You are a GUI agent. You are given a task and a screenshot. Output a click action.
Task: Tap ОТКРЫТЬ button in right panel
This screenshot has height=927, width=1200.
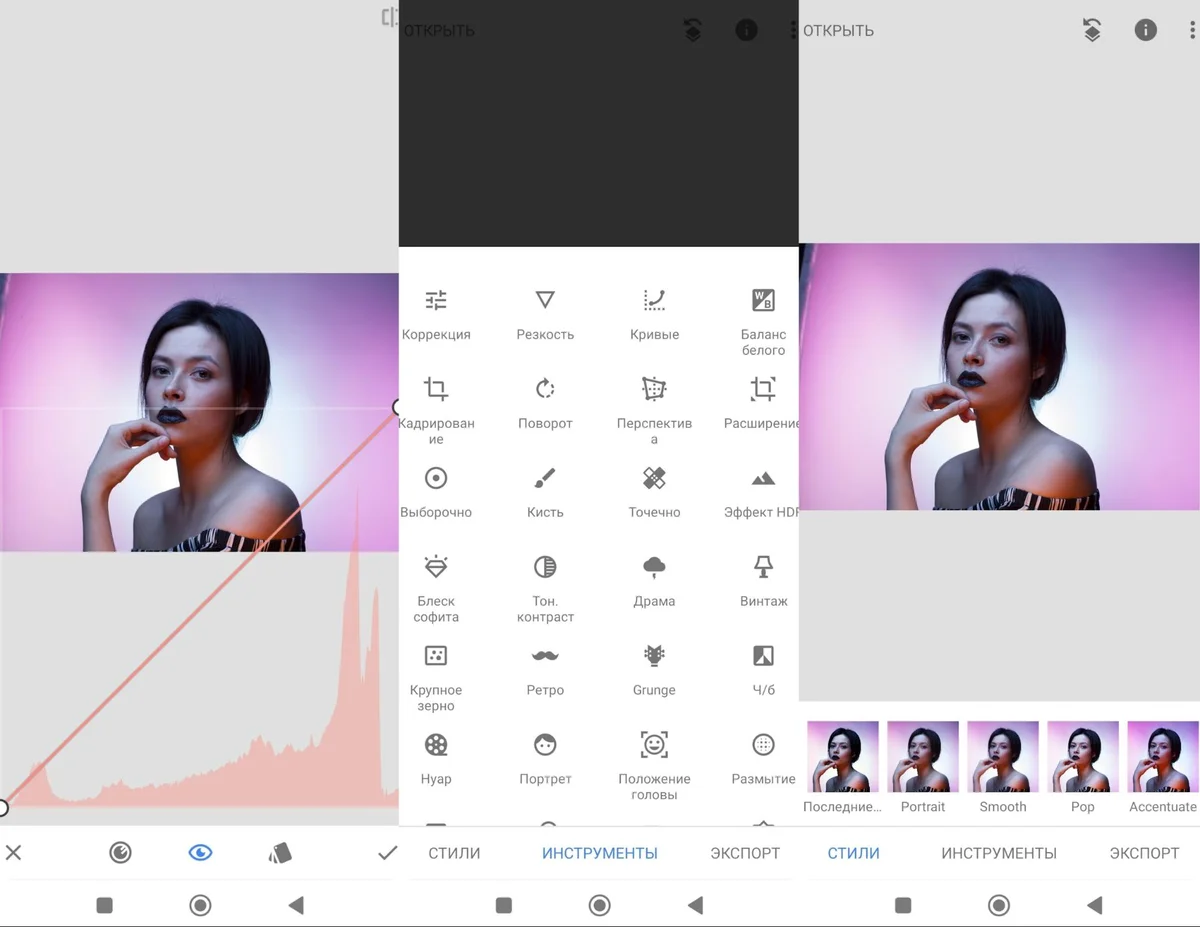tap(838, 31)
